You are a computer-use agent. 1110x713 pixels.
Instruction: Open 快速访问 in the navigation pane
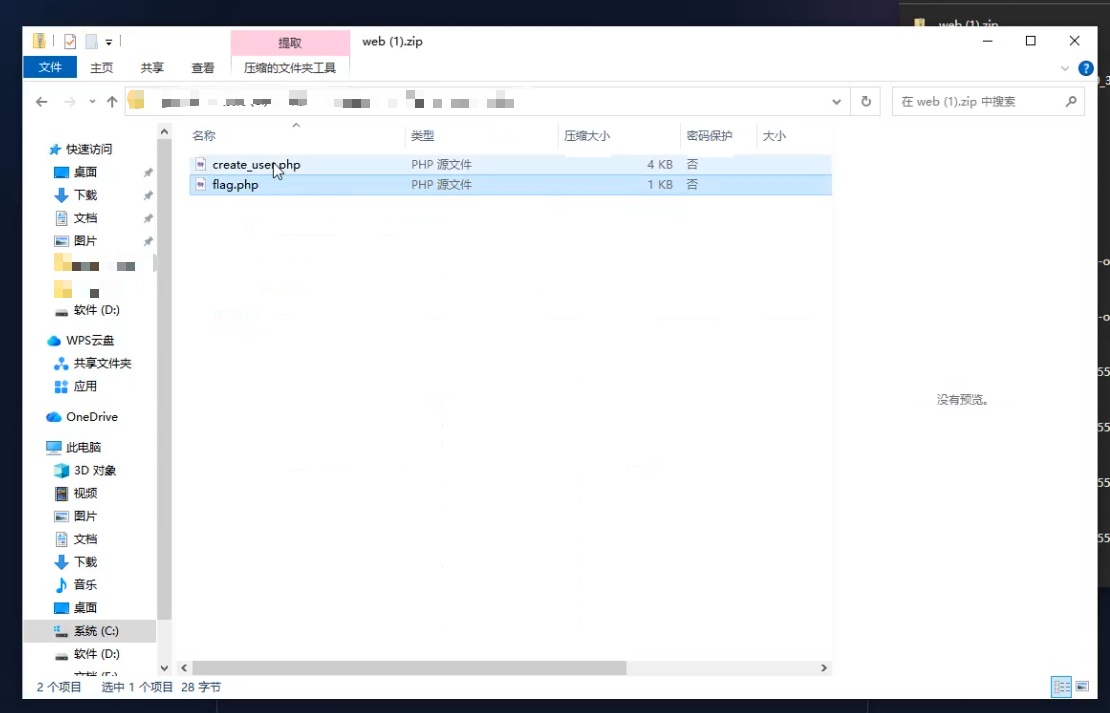click(x=89, y=149)
